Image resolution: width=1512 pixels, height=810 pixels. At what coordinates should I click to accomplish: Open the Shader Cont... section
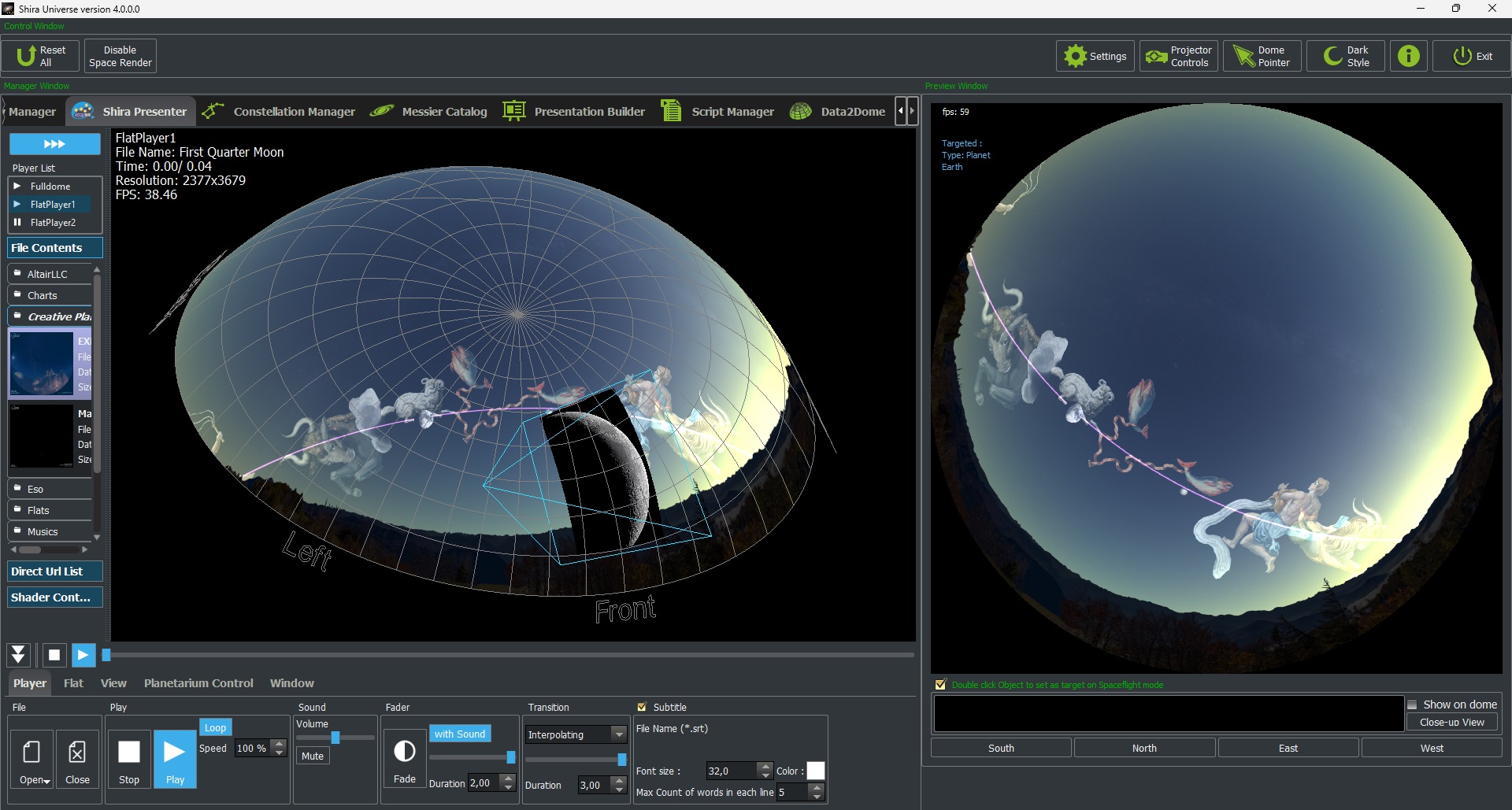point(54,597)
